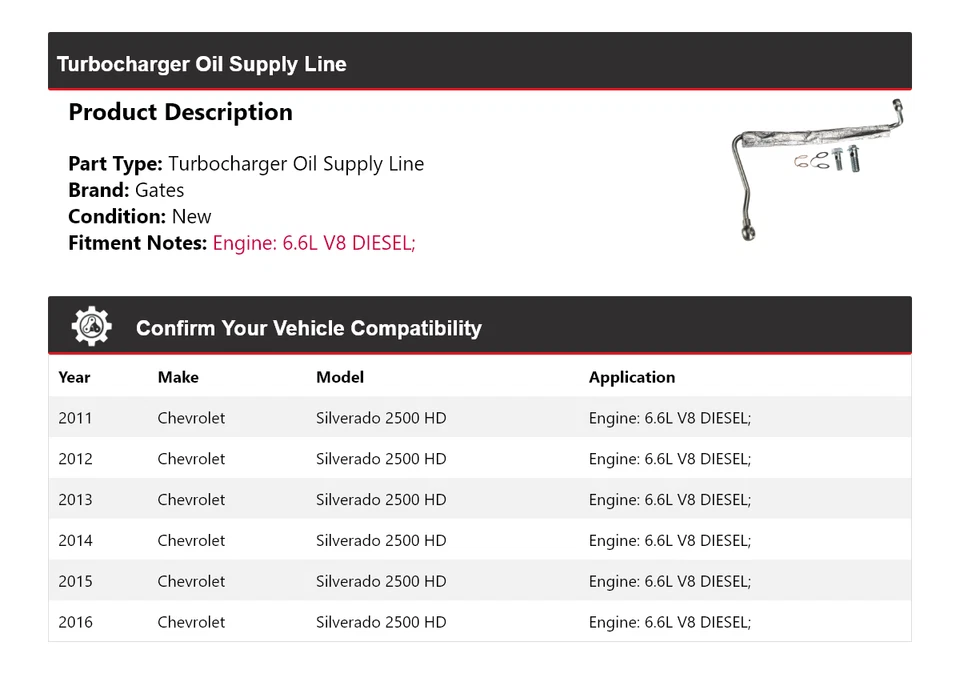Click the Product Description heading
The width and height of the screenshot is (960, 674).
point(180,112)
